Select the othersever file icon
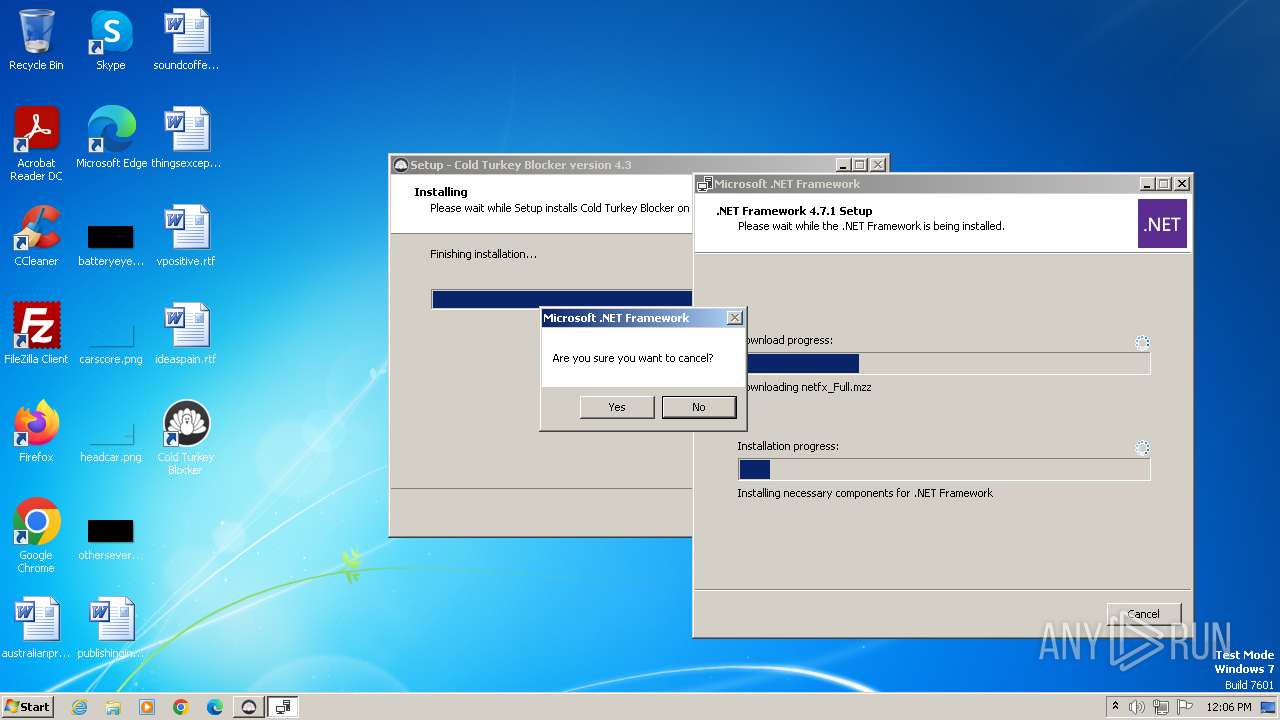The width and height of the screenshot is (1280, 720). [x=110, y=537]
